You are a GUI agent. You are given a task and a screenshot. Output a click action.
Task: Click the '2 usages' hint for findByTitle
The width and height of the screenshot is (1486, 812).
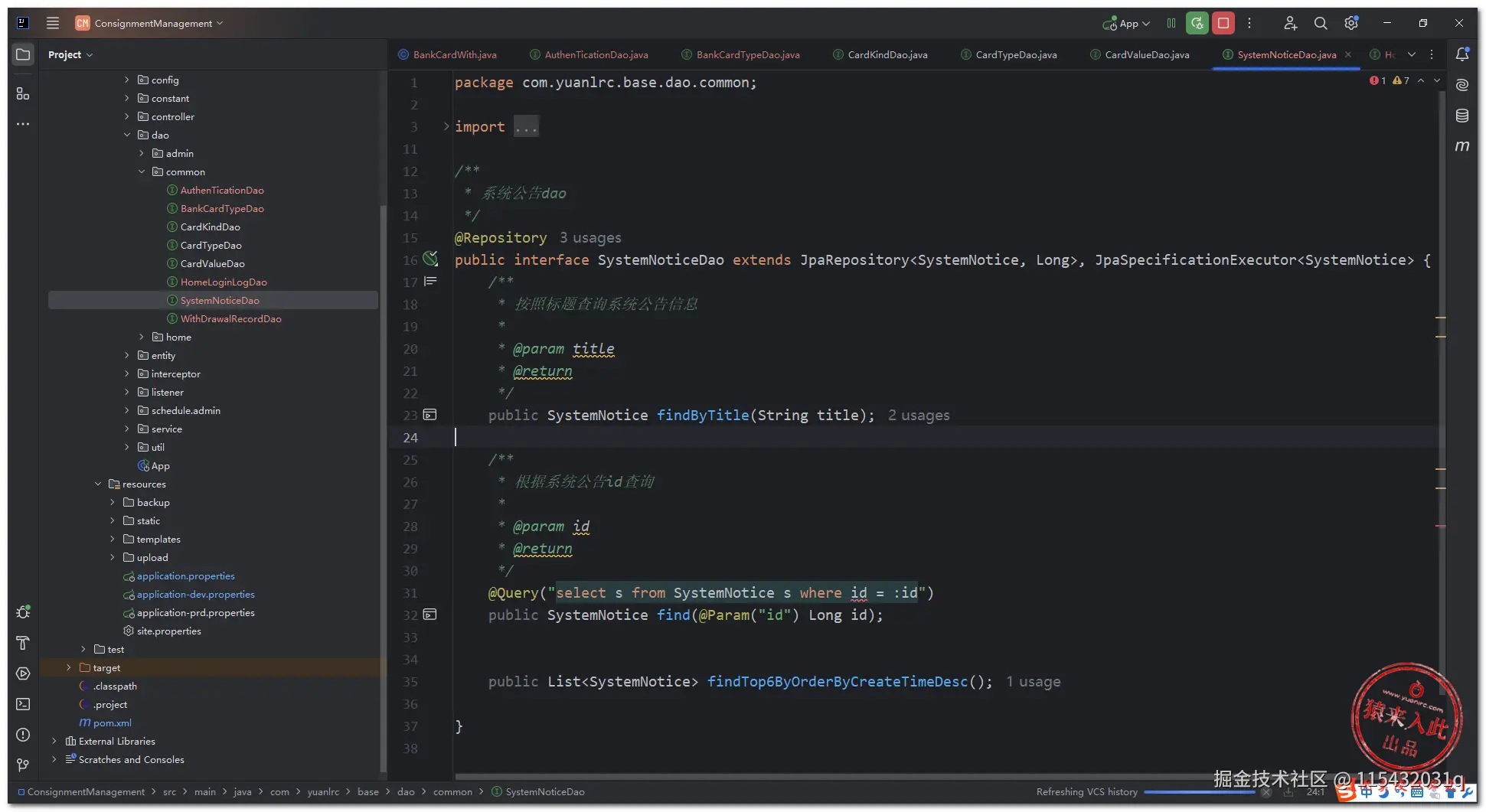click(918, 416)
